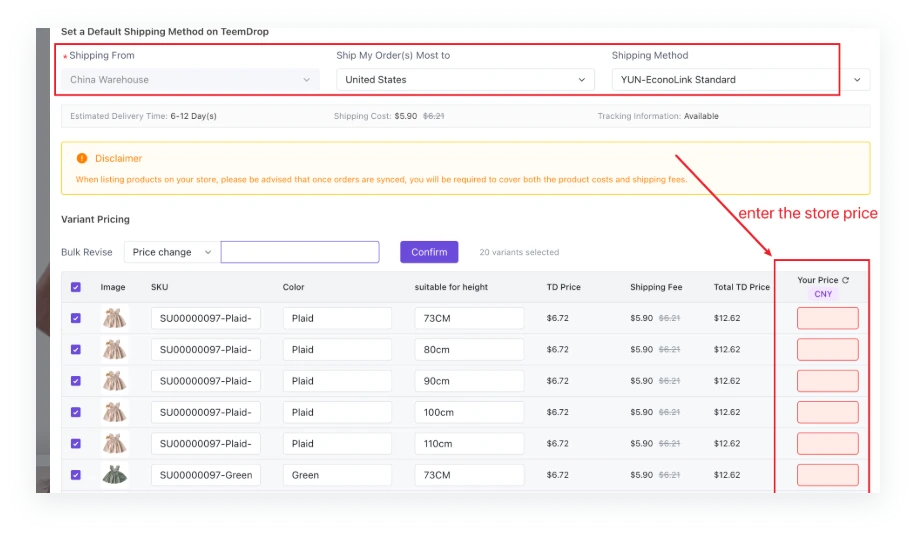
Task: Edit the Color field of Plaid 90cm row
Action: (x=337, y=381)
